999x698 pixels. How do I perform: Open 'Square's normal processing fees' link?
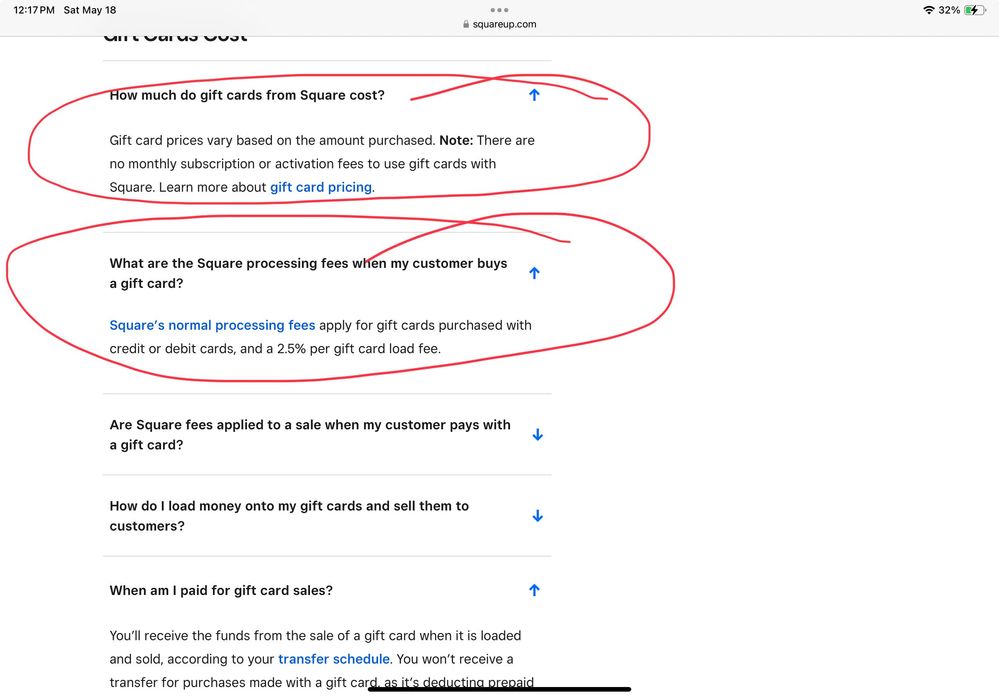click(x=212, y=325)
